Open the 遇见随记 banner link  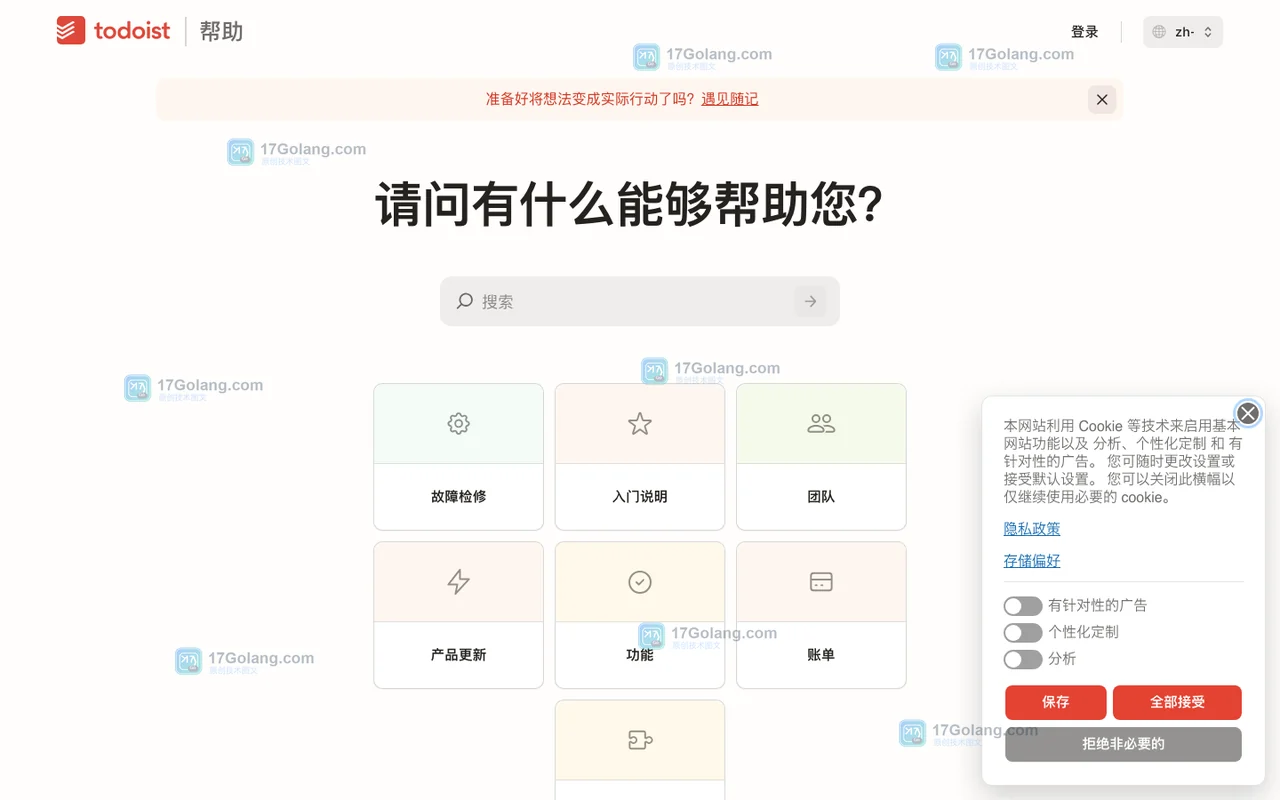(x=730, y=99)
